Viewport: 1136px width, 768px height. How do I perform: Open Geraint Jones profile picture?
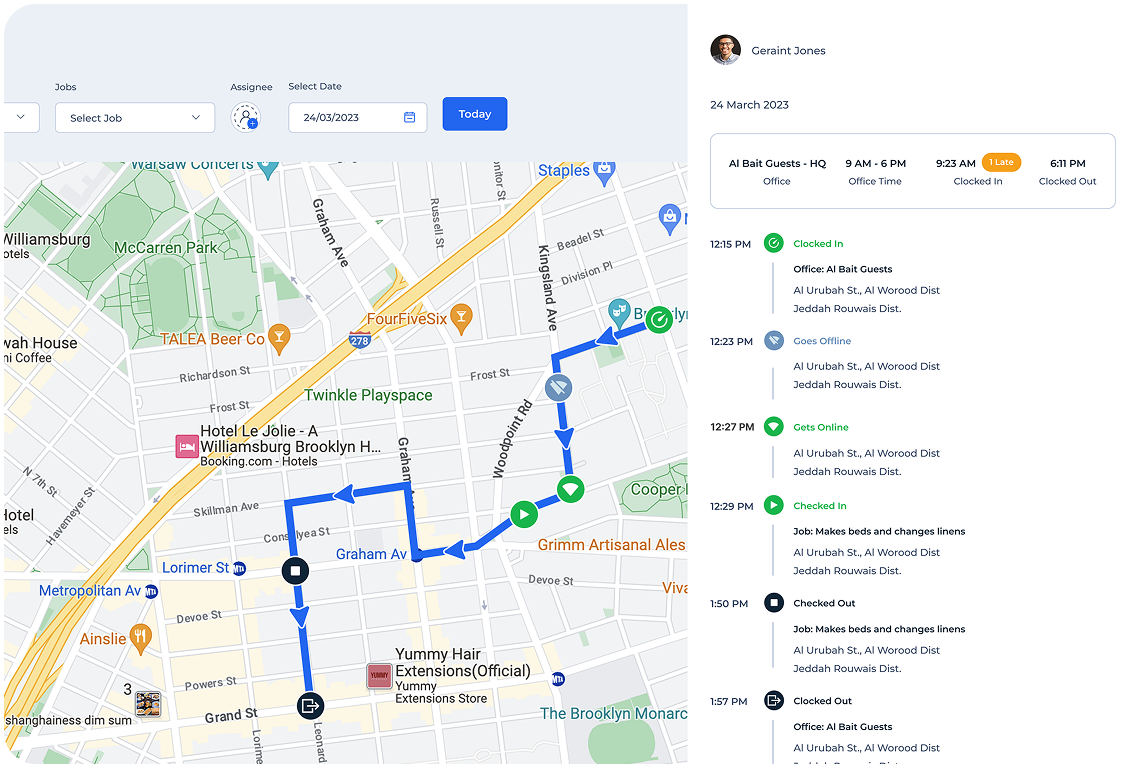click(x=725, y=50)
